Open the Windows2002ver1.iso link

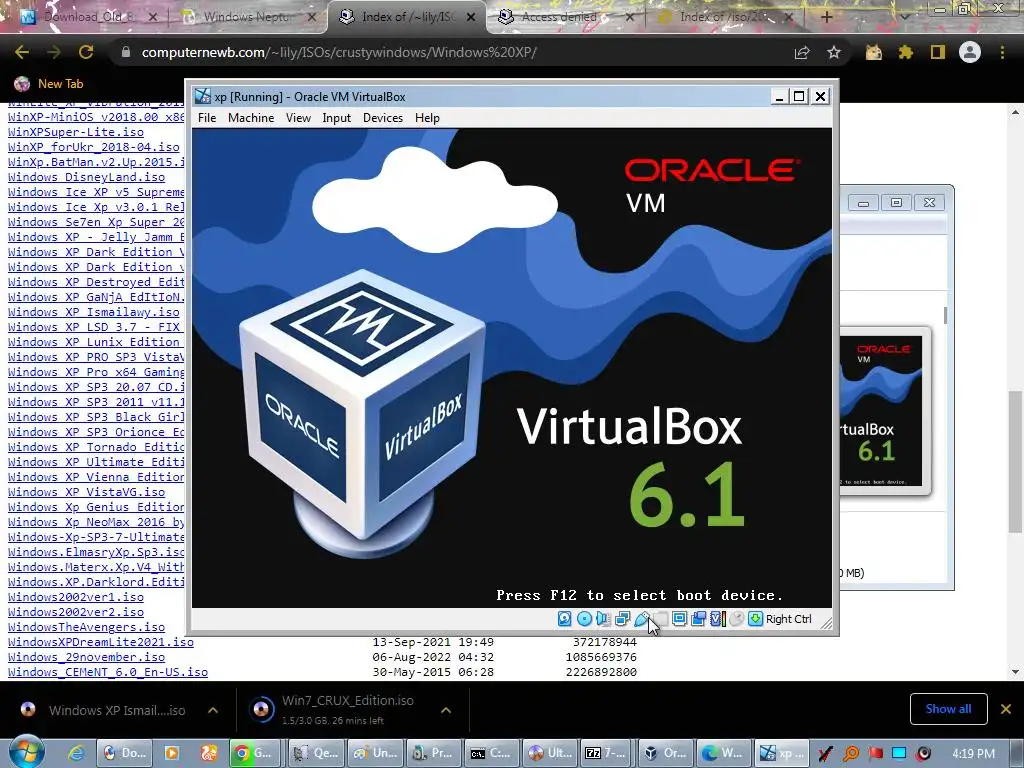pyautogui.click(x=76, y=598)
